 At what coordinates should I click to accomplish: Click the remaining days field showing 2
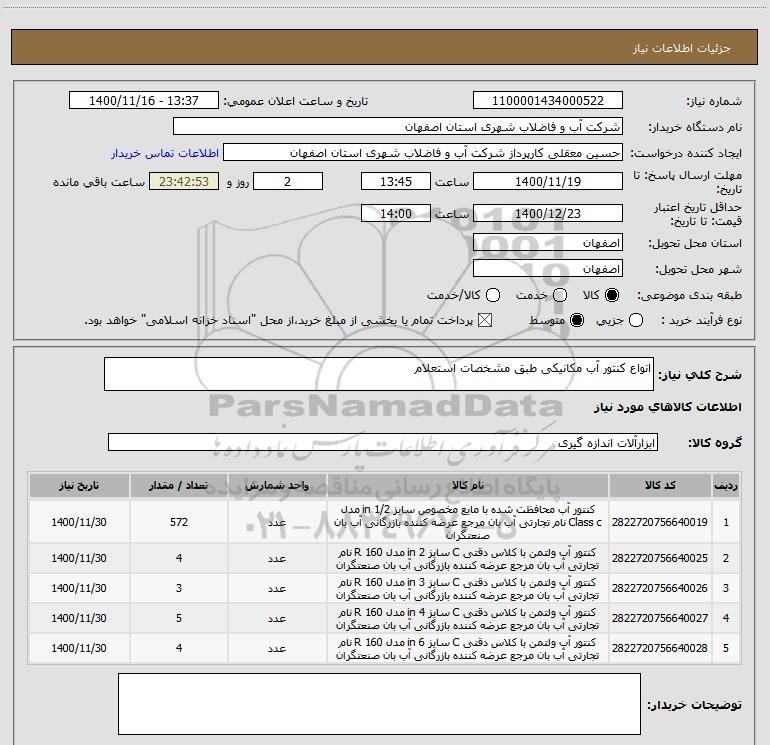click(x=288, y=182)
